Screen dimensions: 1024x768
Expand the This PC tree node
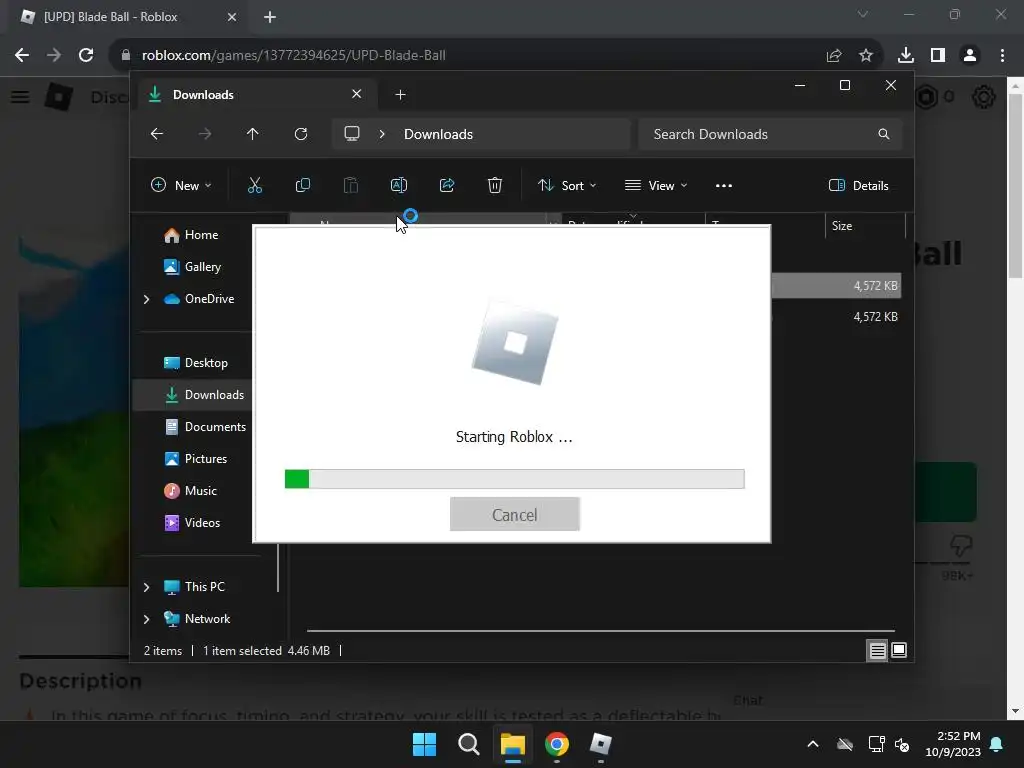[x=146, y=587]
